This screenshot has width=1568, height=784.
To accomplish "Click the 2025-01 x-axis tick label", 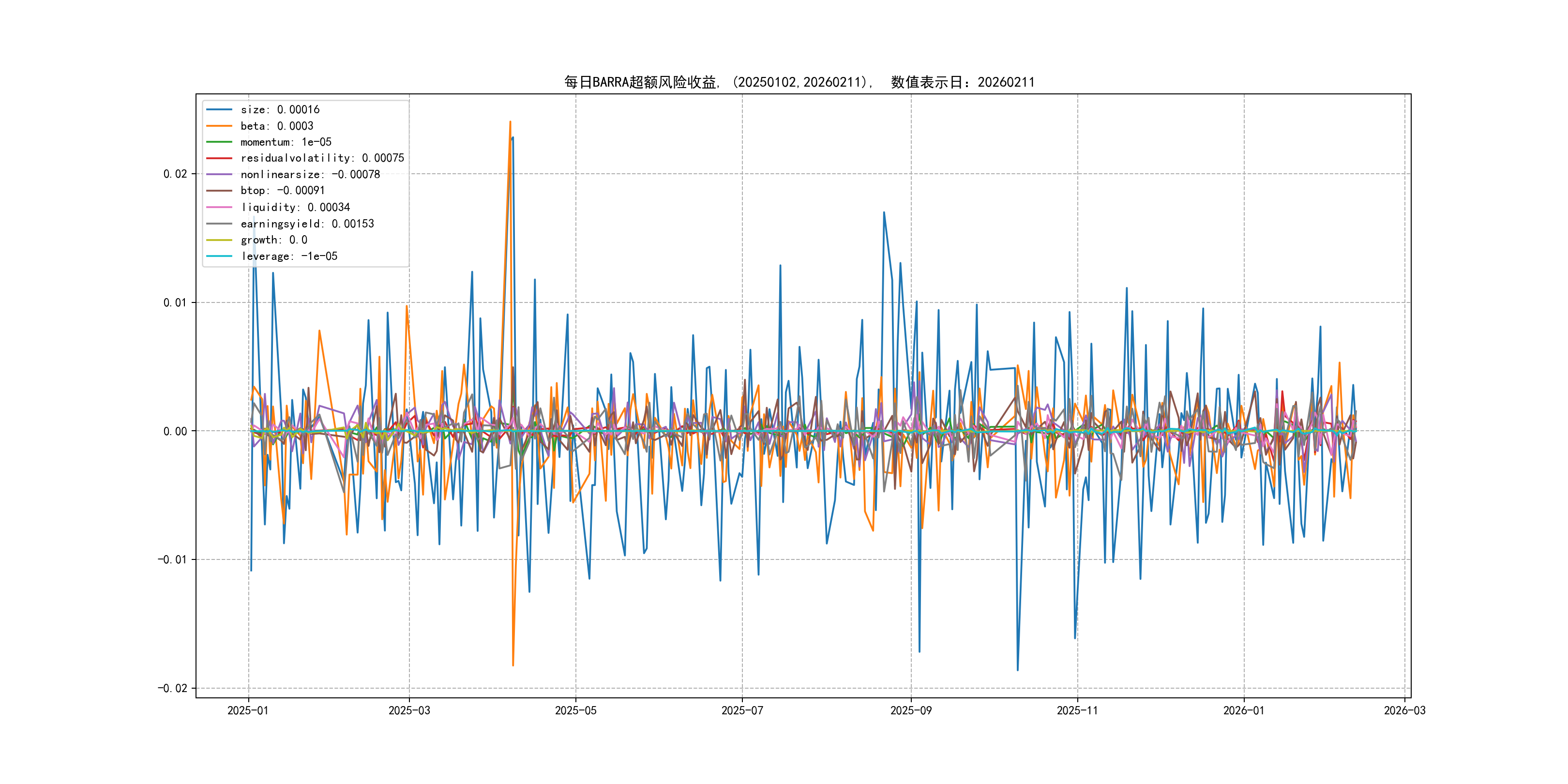I will tap(248, 710).
